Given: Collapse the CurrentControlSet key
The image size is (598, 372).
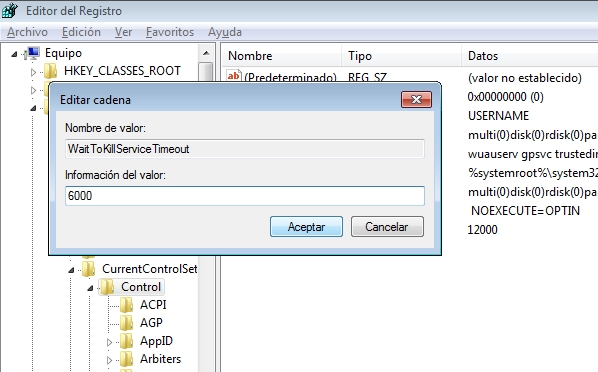Looking at the screenshot, I should [x=71, y=271].
